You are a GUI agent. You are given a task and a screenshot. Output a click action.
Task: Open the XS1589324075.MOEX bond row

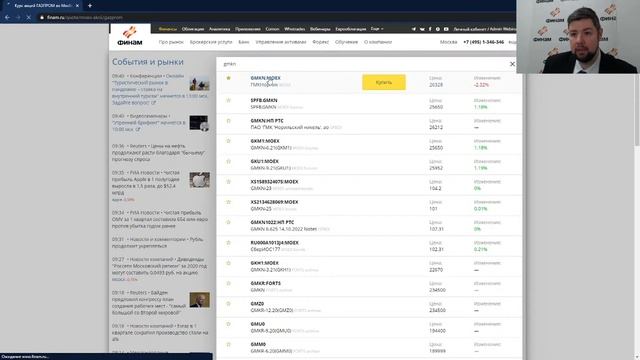pos(369,185)
